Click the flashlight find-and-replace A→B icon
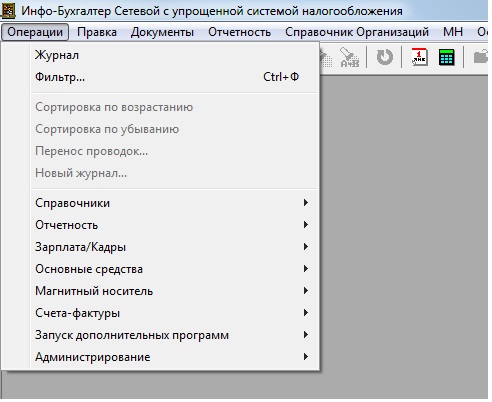The image size is (492, 402). coord(349,57)
